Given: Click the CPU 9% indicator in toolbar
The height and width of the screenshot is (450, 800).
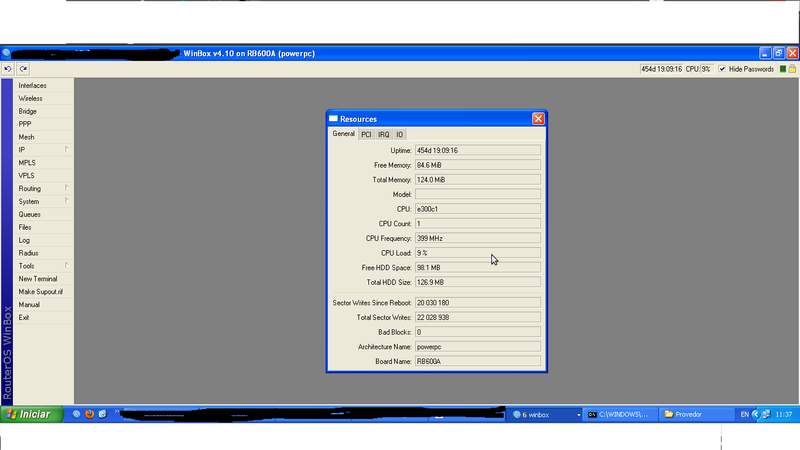Looking at the screenshot, I should point(698,69).
